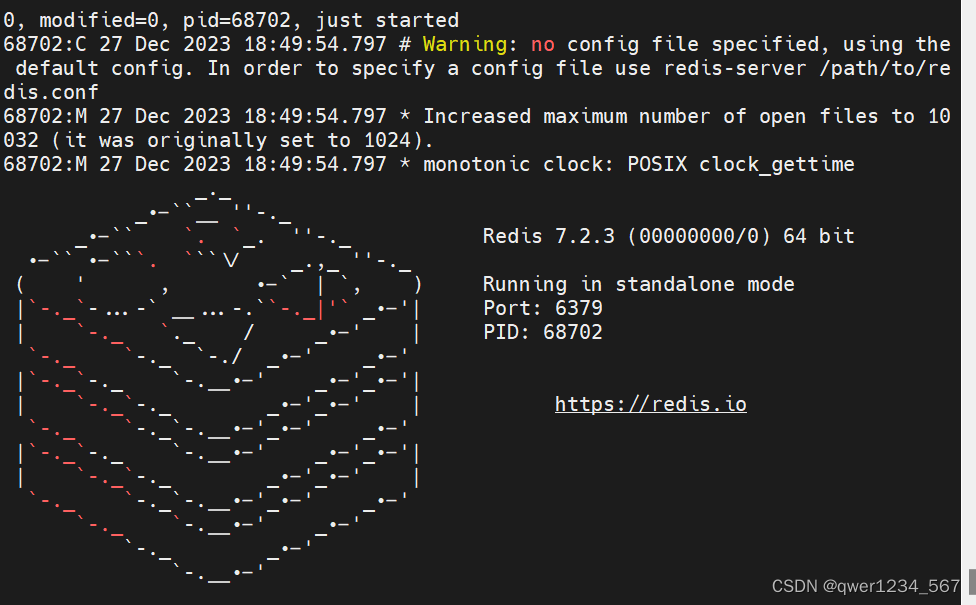Click the 'monotonic clock' log line
Screen dimensions: 976x605
[x=504, y=164]
